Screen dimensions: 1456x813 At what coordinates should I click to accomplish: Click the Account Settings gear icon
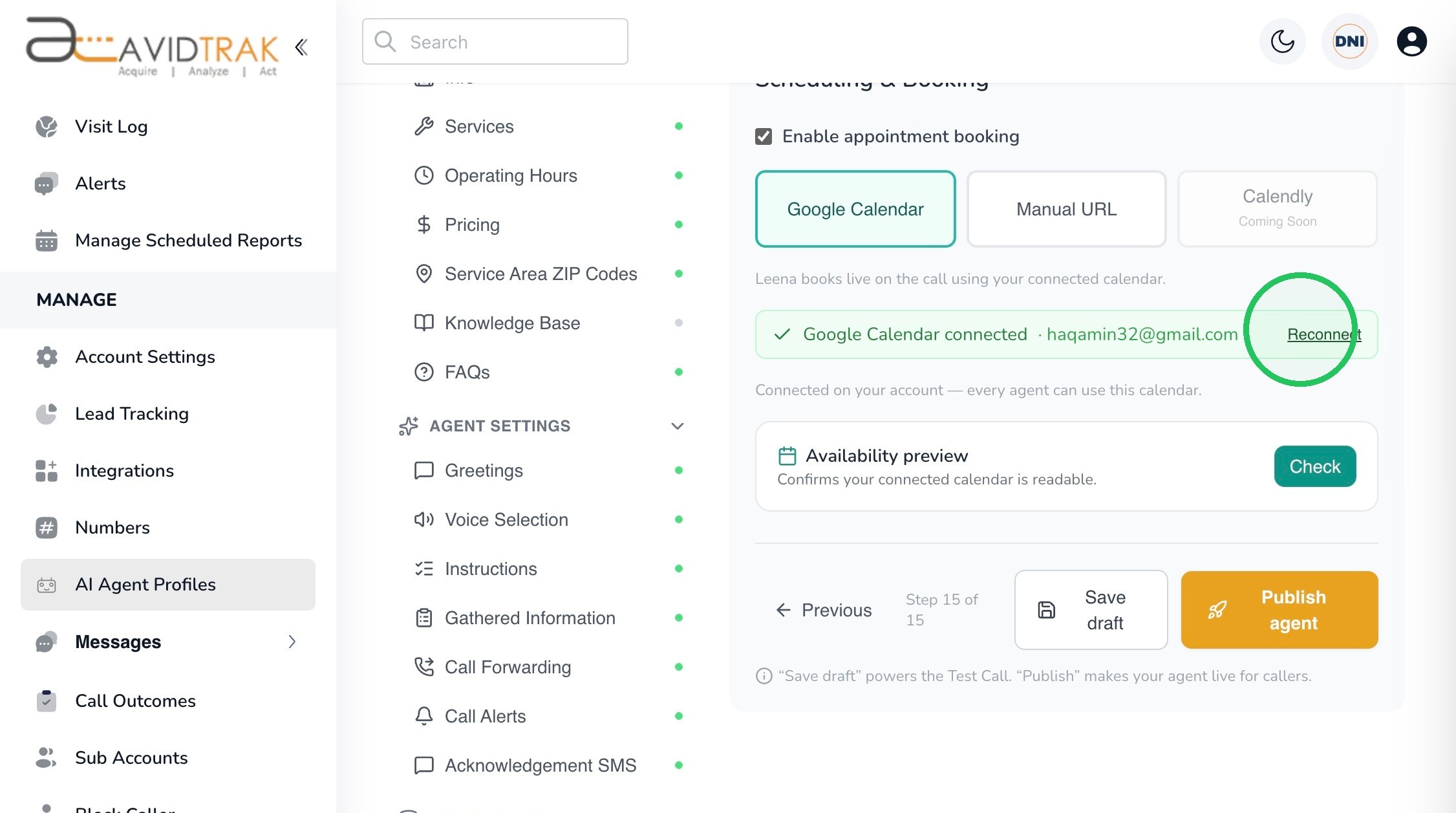click(x=47, y=357)
